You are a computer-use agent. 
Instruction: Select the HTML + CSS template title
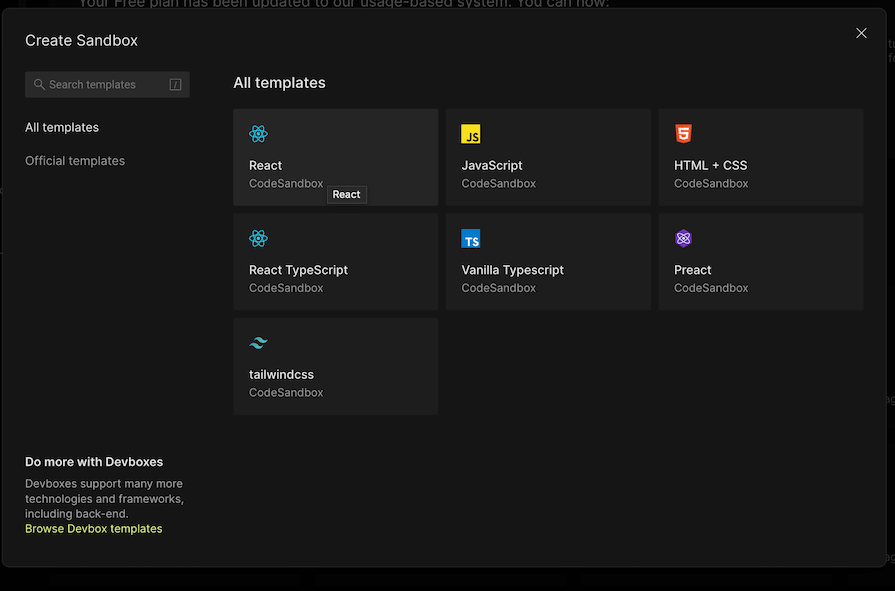point(710,166)
